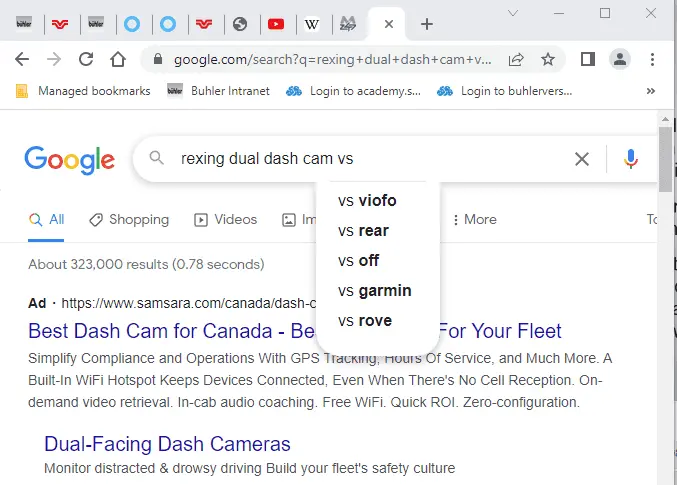The image size is (677, 485).
Task: Click the page vertical scrollbar thumb
Action: (665, 159)
